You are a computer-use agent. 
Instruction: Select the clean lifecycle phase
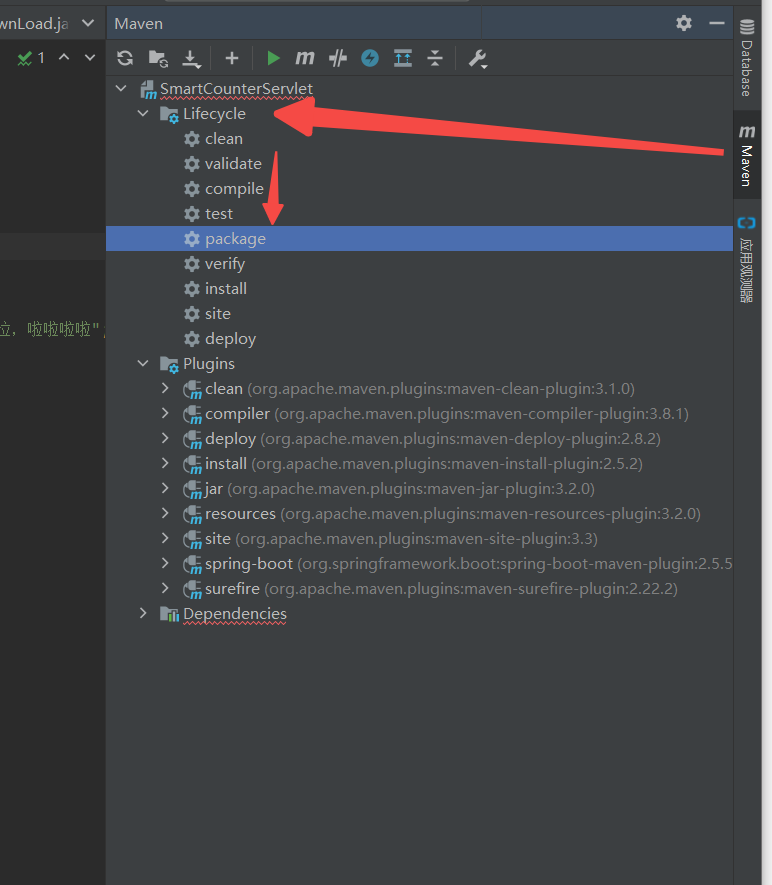[x=419, y=139]
